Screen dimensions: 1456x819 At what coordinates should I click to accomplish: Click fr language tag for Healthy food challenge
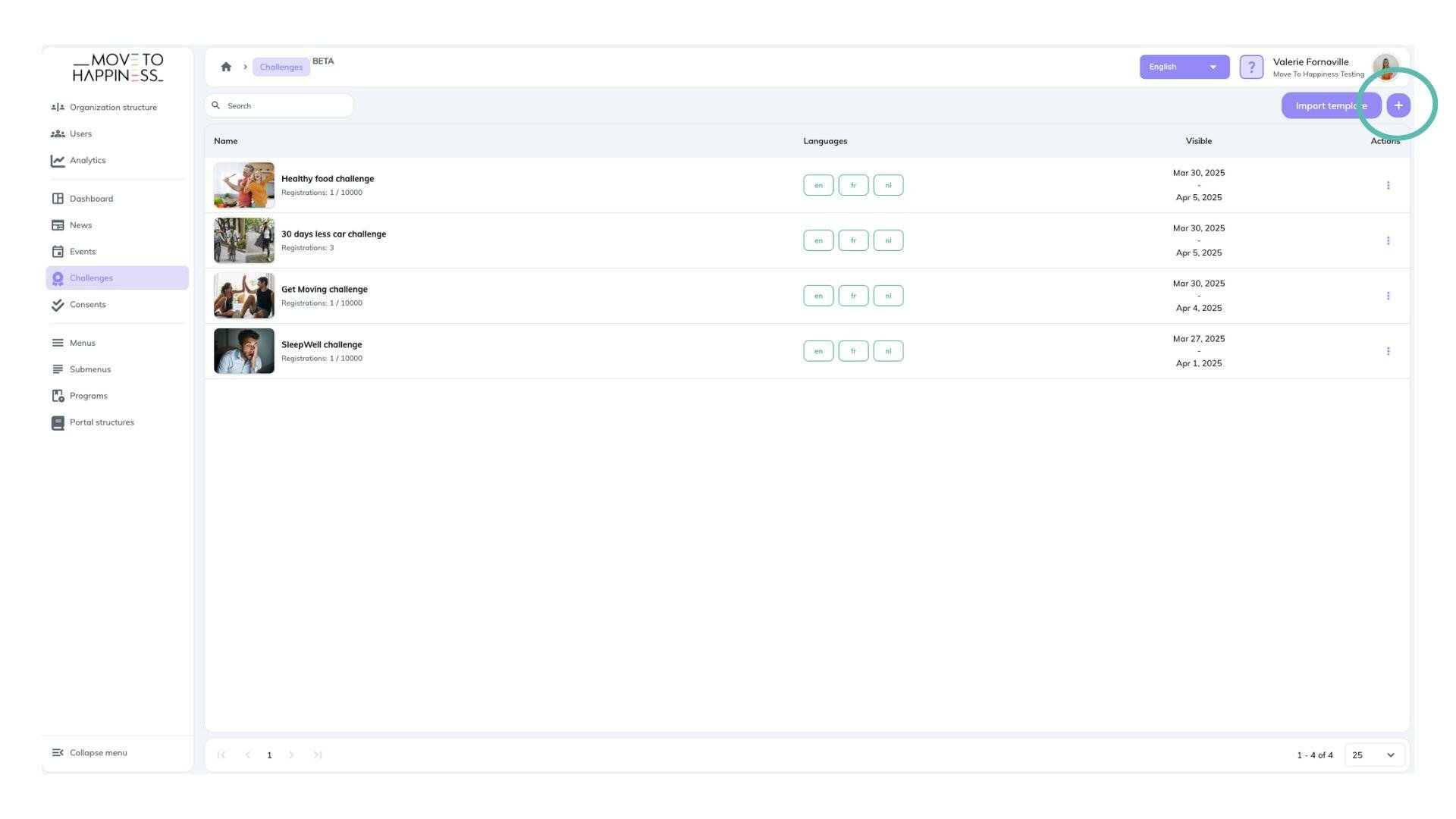[x=853, y=185]
